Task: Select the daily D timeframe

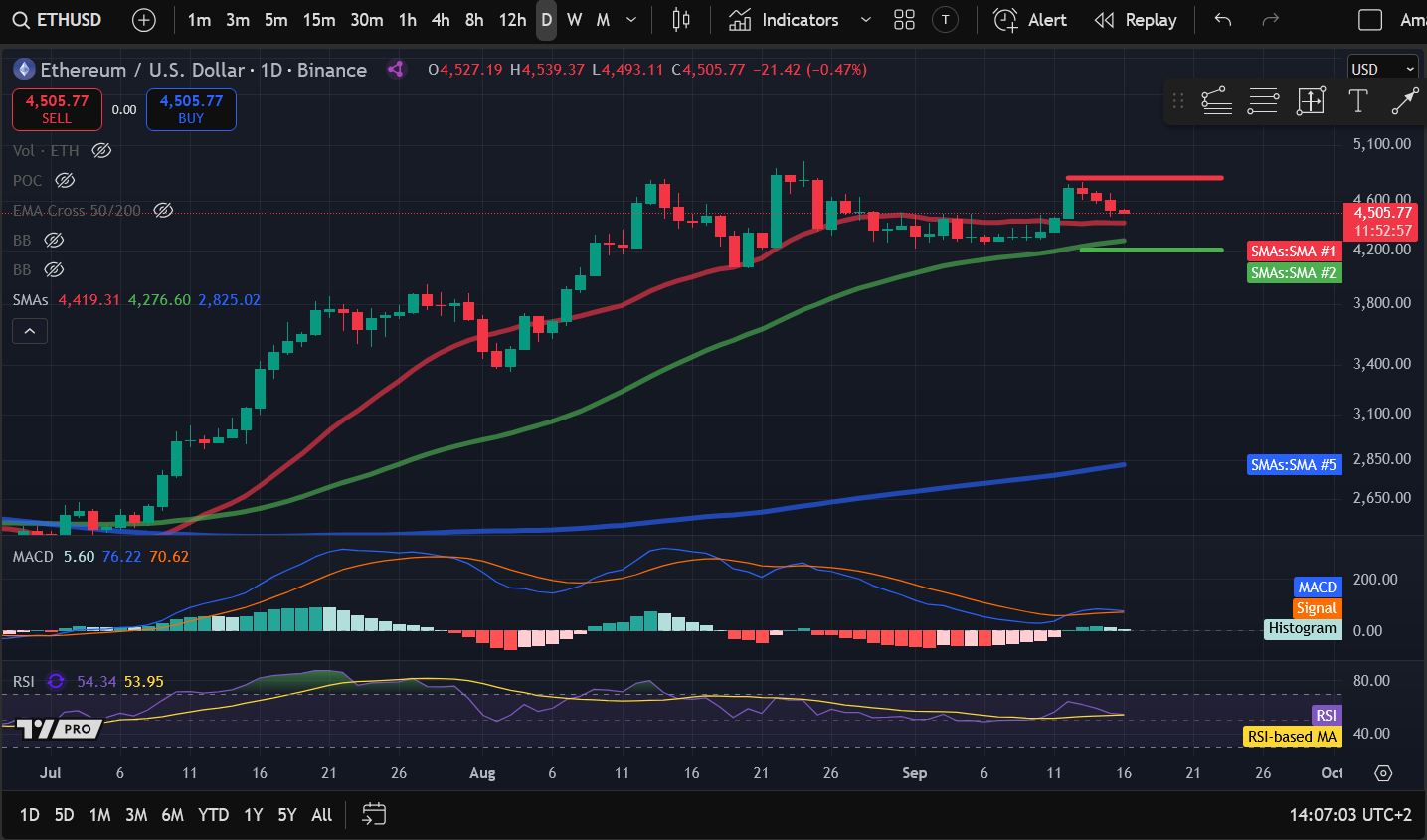Action: pos(546,20)
